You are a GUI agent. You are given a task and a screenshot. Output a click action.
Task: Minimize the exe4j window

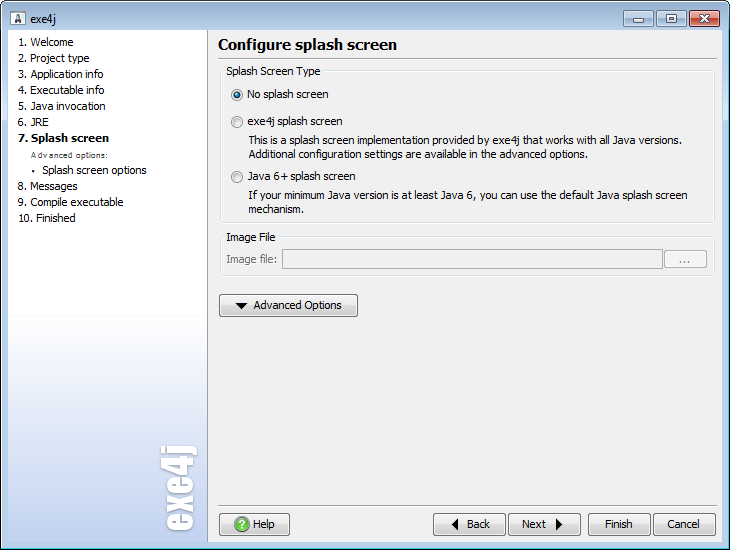click(638, 19)
